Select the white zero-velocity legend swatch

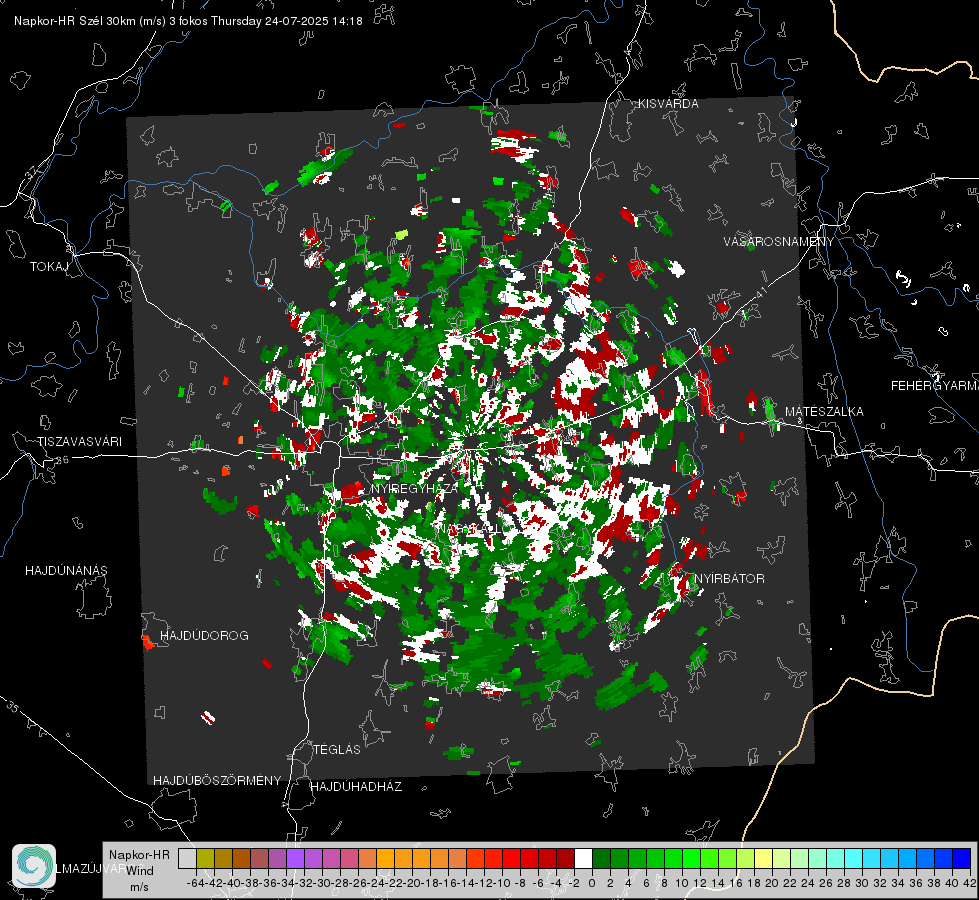[x=583, y=858]
